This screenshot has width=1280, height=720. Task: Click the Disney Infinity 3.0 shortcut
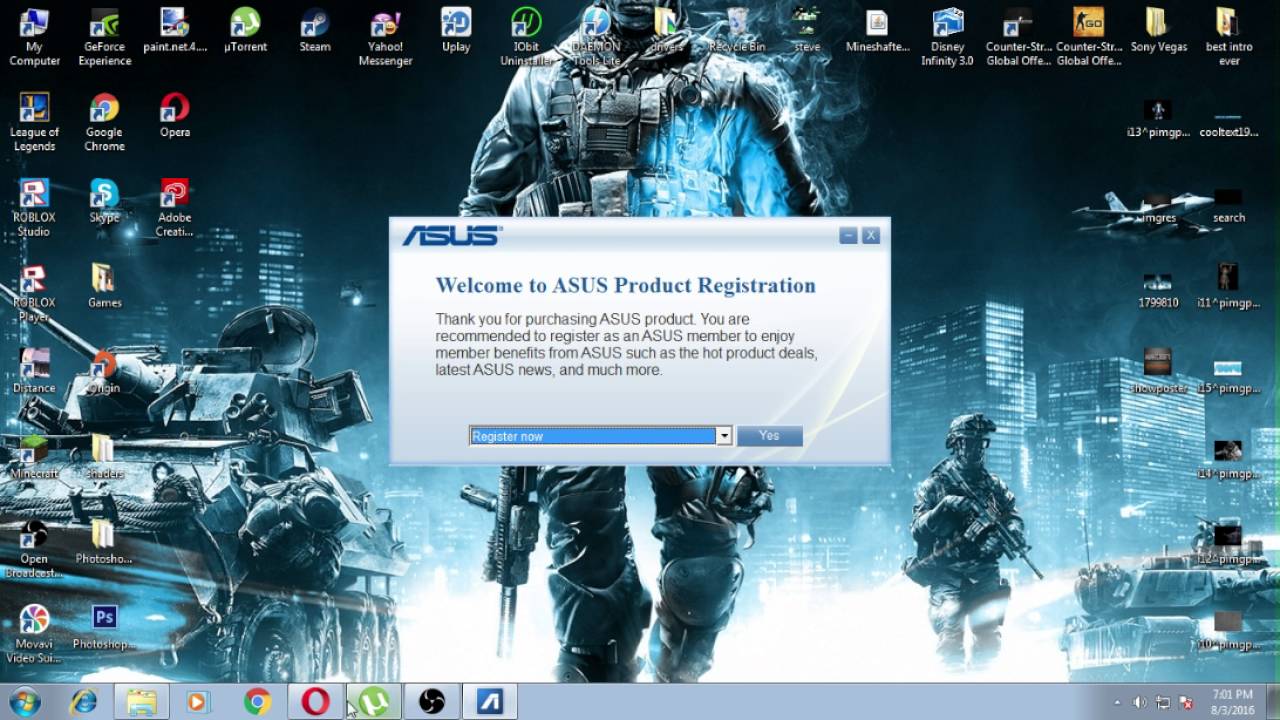(947, 37)
